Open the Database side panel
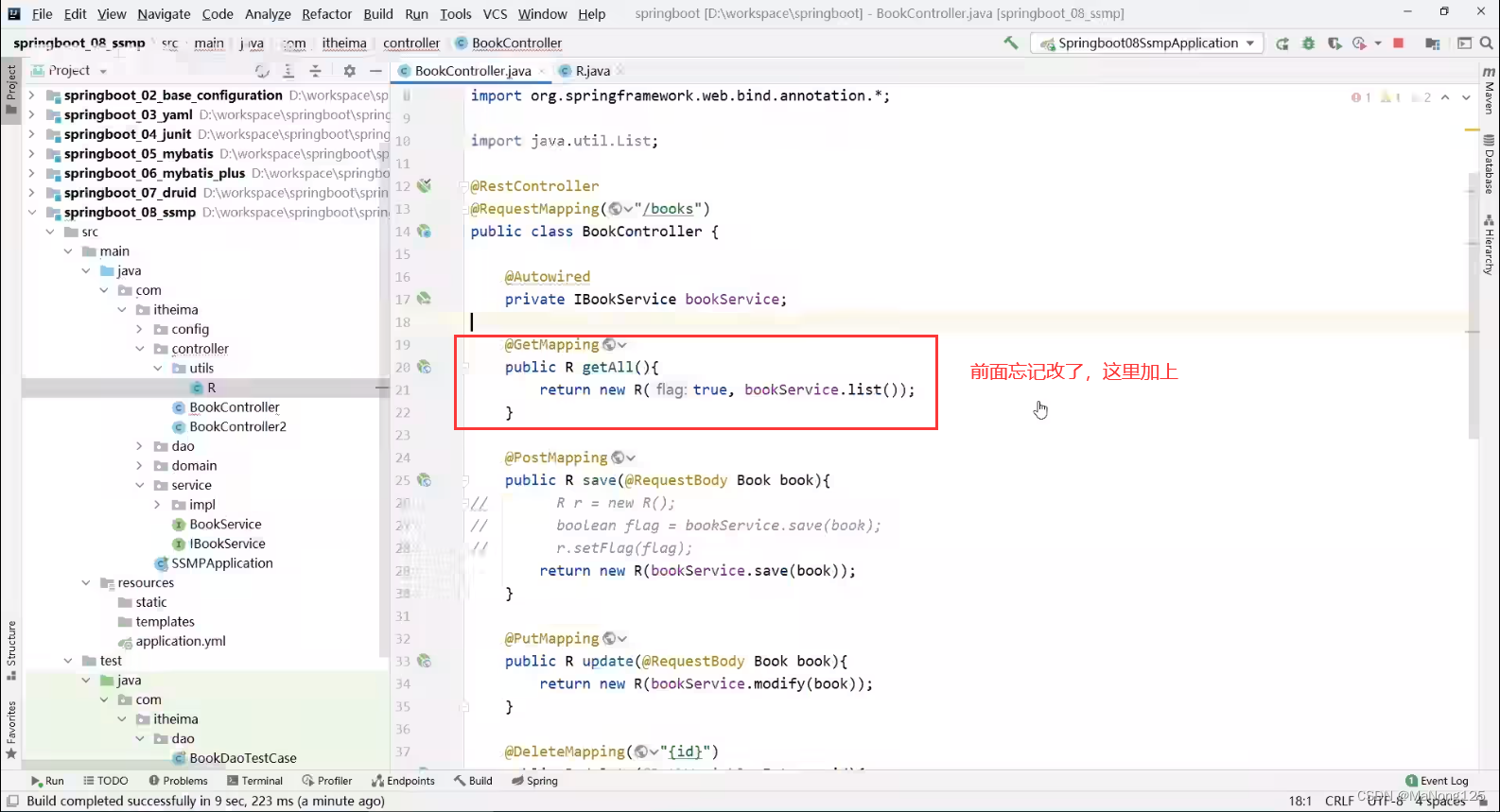 (1490, 164)
